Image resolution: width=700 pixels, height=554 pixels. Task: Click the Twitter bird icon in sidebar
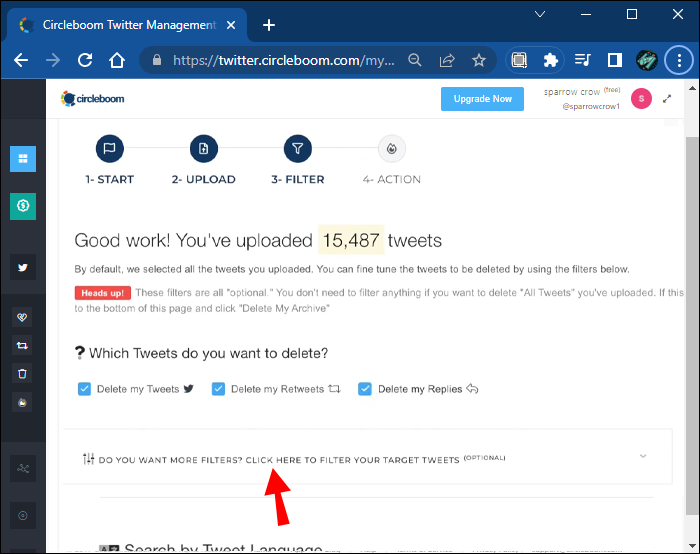(23, 267)
